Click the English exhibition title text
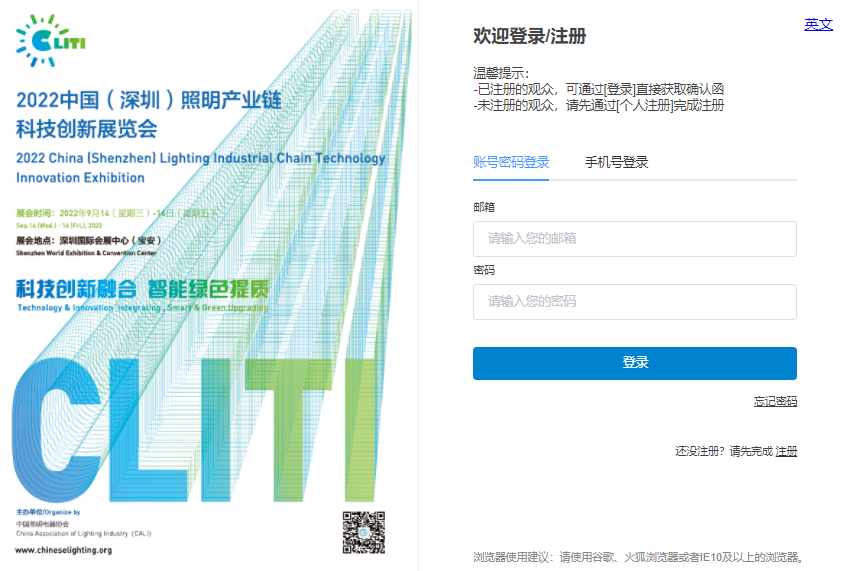The width and height of the screenshot is (842, 571). (x=200, y=168)
